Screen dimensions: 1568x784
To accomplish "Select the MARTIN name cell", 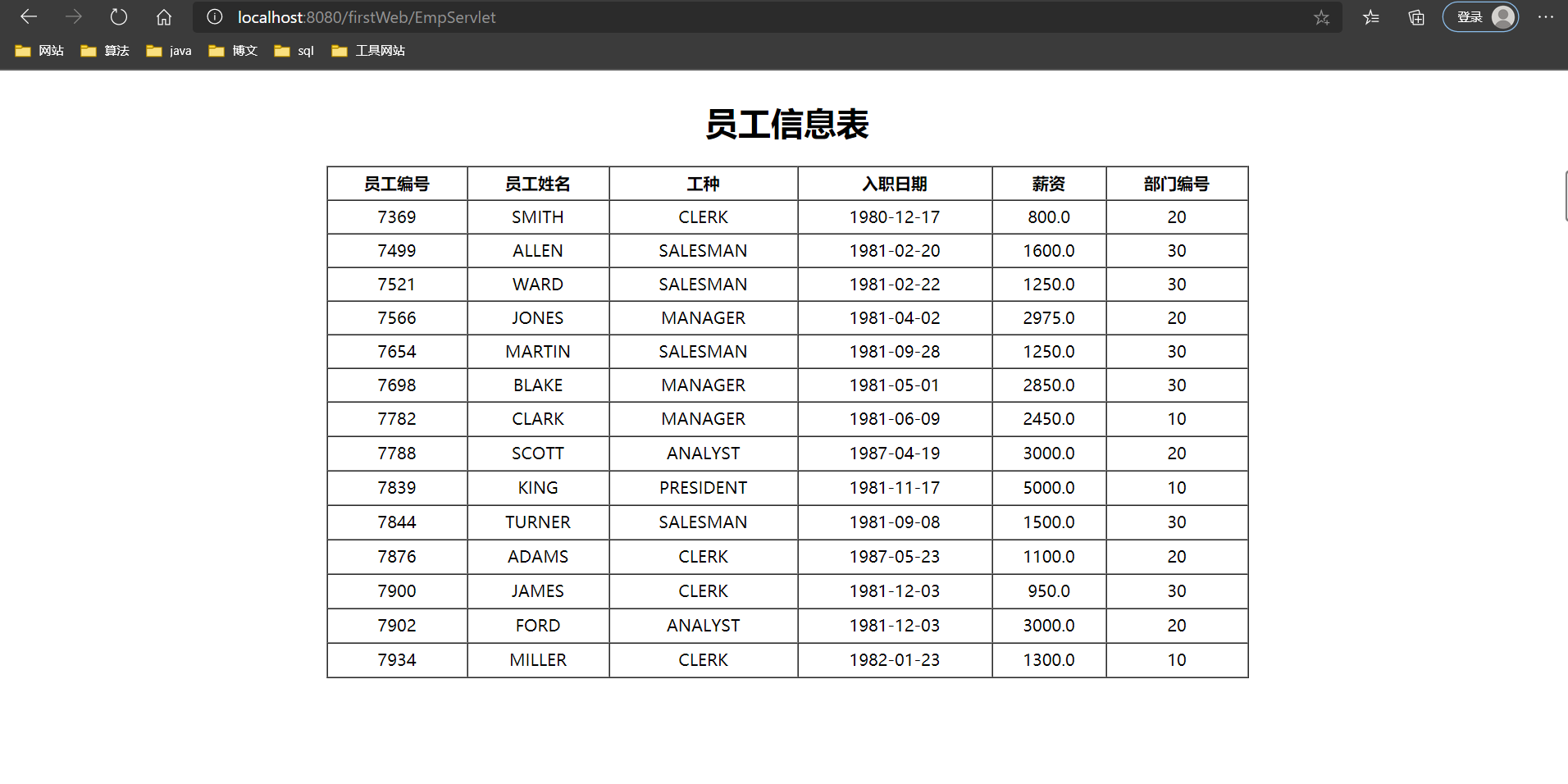I will 538,352.
